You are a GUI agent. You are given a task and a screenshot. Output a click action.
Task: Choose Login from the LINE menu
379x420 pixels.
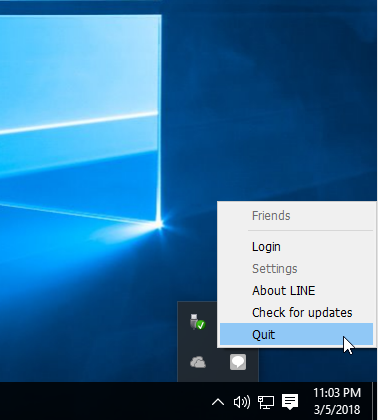(x=296, y=247)
